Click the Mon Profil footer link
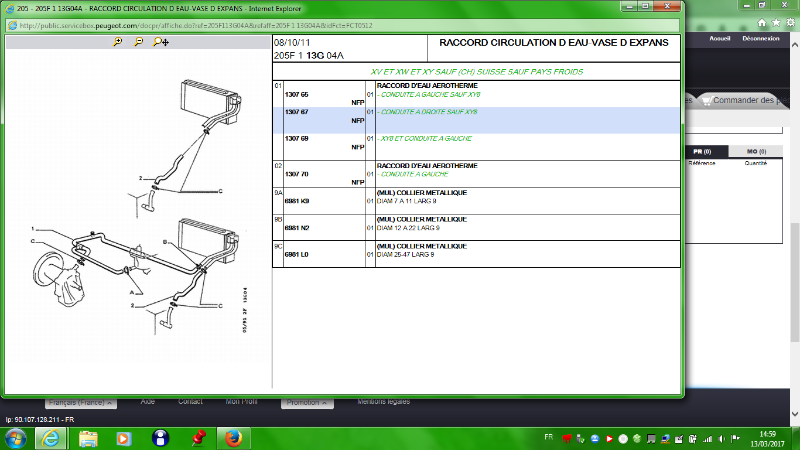Viewport: 800px width, 450px height. coord(241,402)
